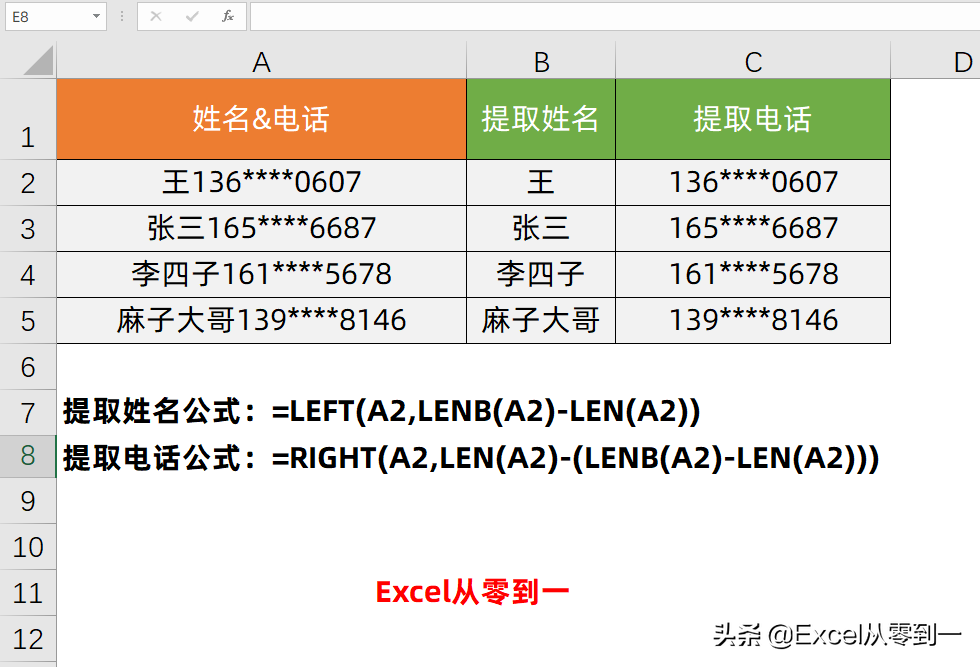Click the 提取电话公式 RIGHT formula text
This screenshot has width=980, height=667.
[471, 458]
